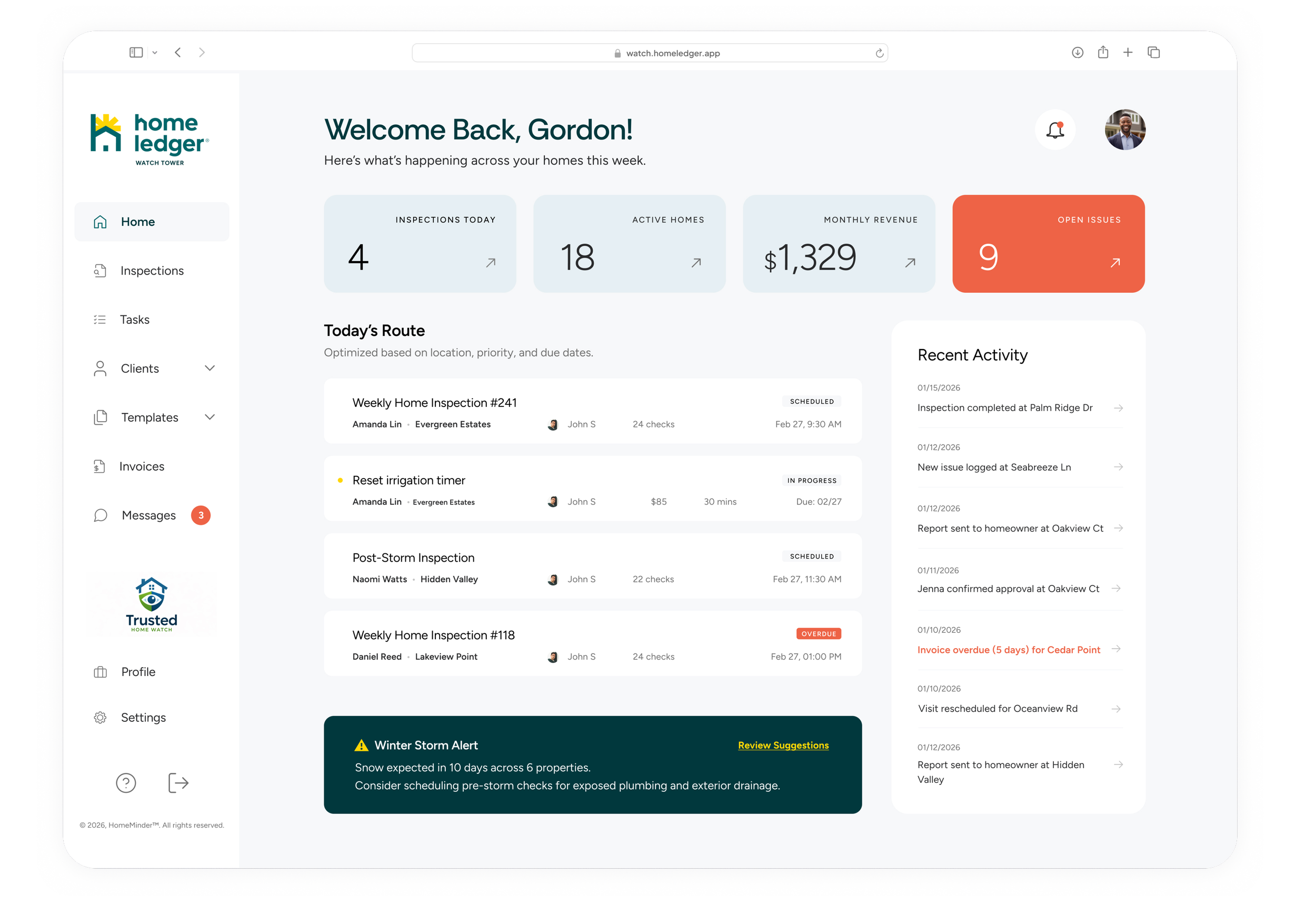The image size is (1316, 914).
Task: Open Invoice overdue for Cedar Point
Action: [1008, 649]
